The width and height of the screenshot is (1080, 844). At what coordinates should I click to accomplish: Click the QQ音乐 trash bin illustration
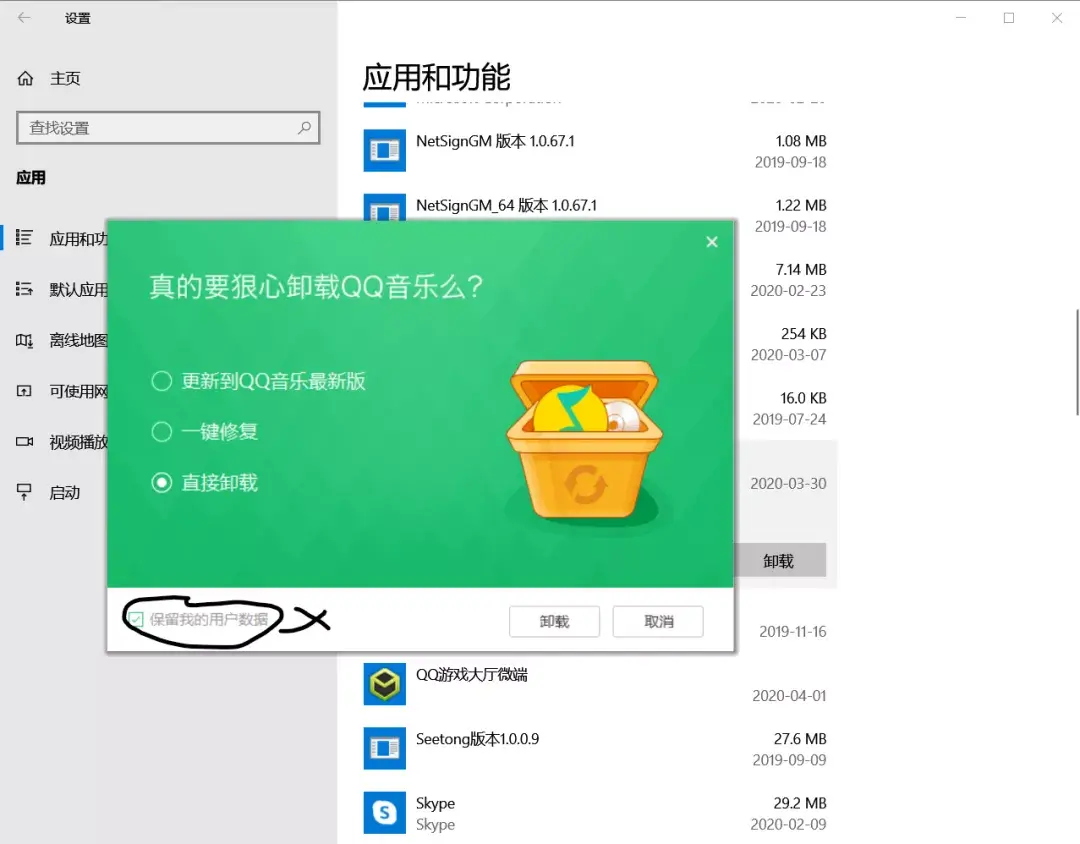pos(584,440)
